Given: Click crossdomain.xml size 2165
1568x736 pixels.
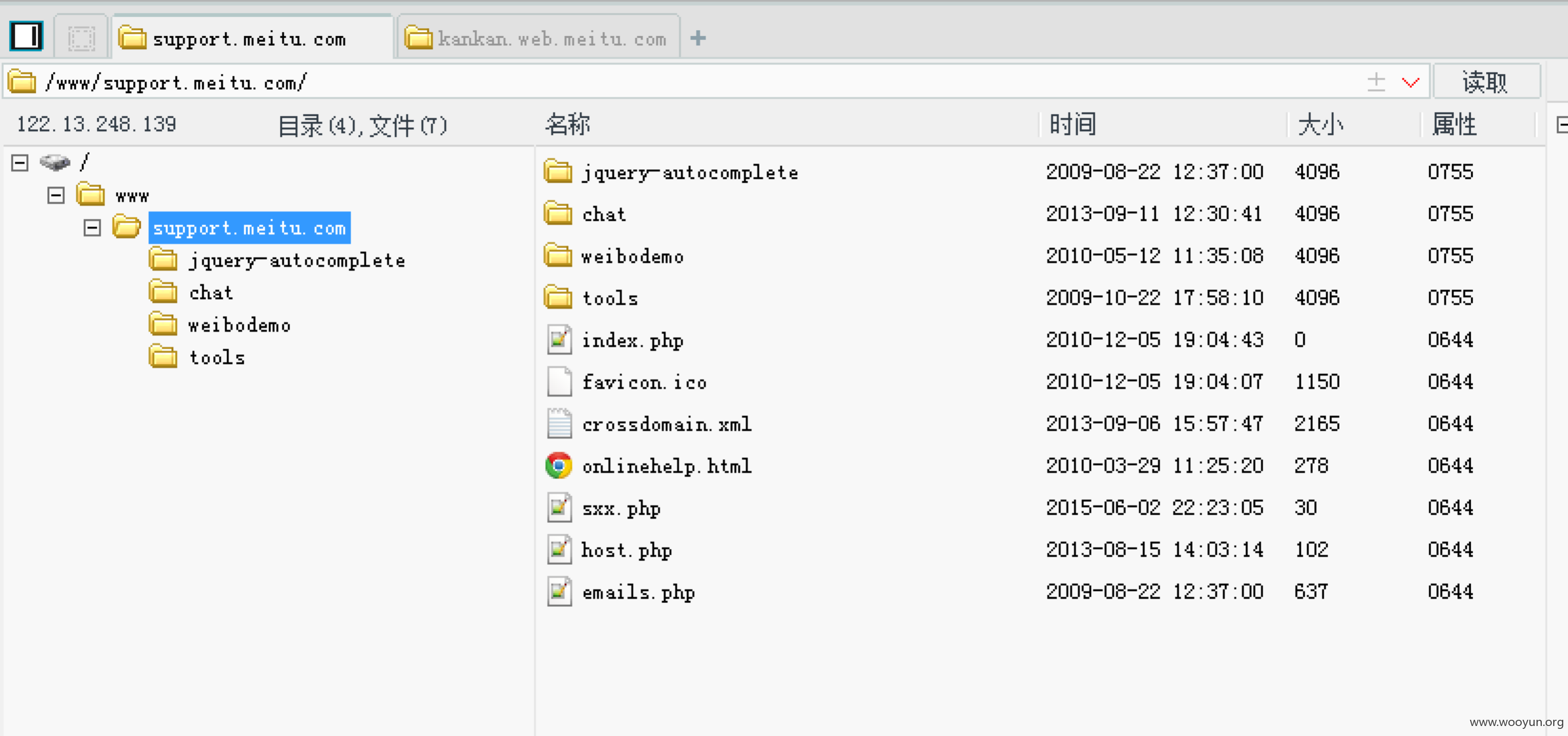Looking at the screenshot, I should pos(1317,423).
